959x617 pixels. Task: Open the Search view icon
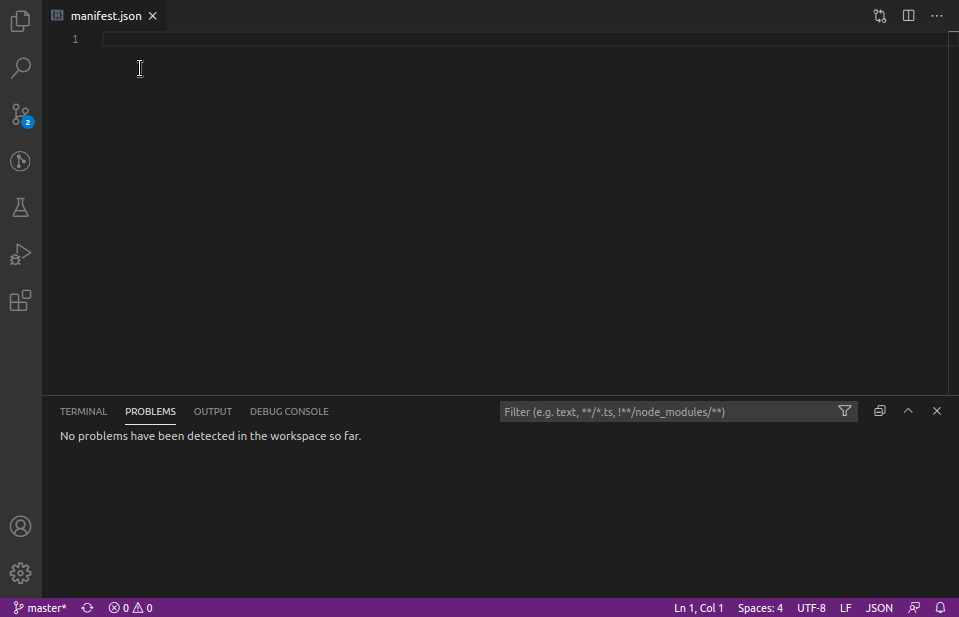pyautogui.click(x=20, y=68)
